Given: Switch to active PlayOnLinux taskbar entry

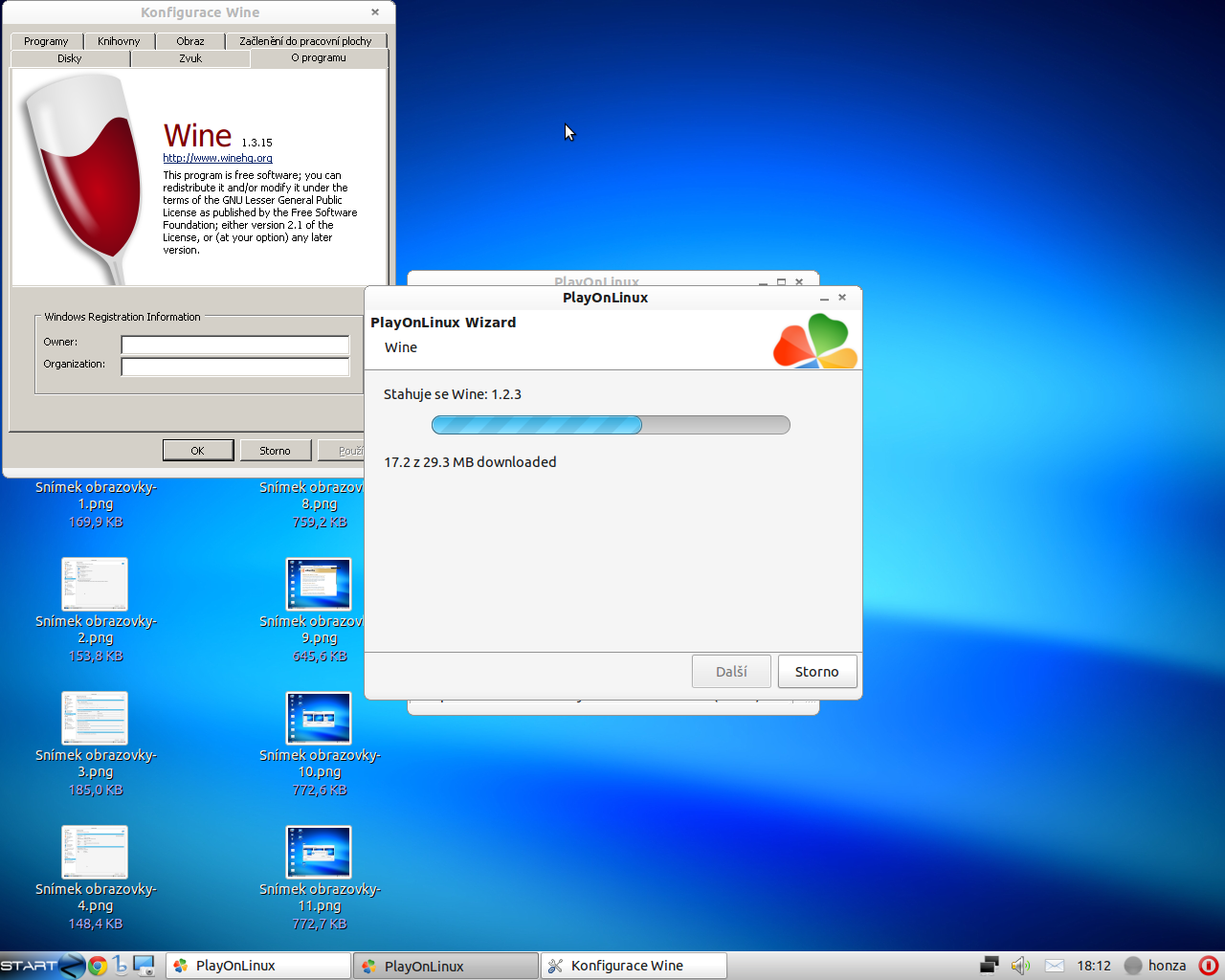Looking at the screenshot, I should click(x=445, y=966).
